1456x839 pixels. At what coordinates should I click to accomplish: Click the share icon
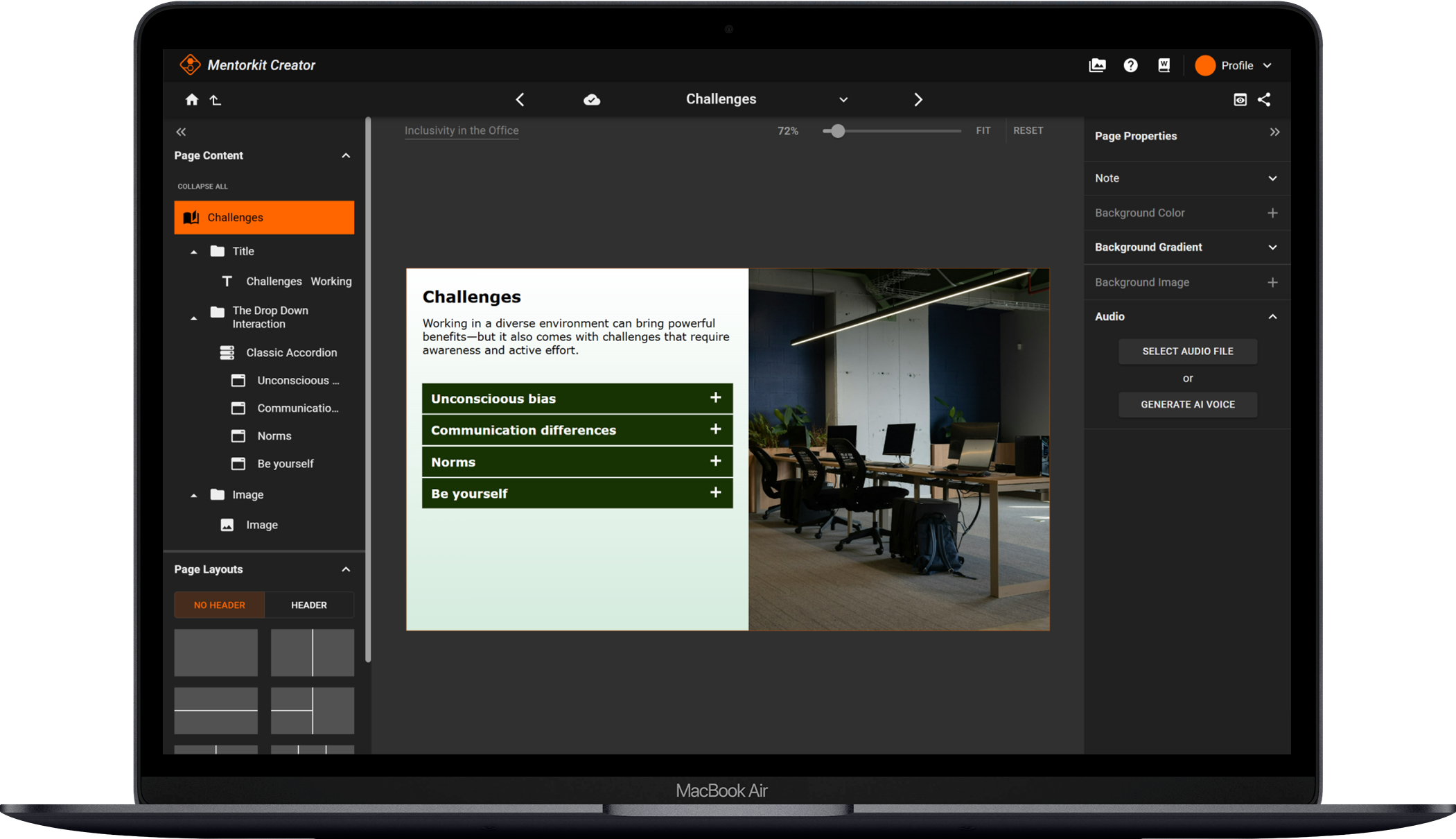point(1264,100)
